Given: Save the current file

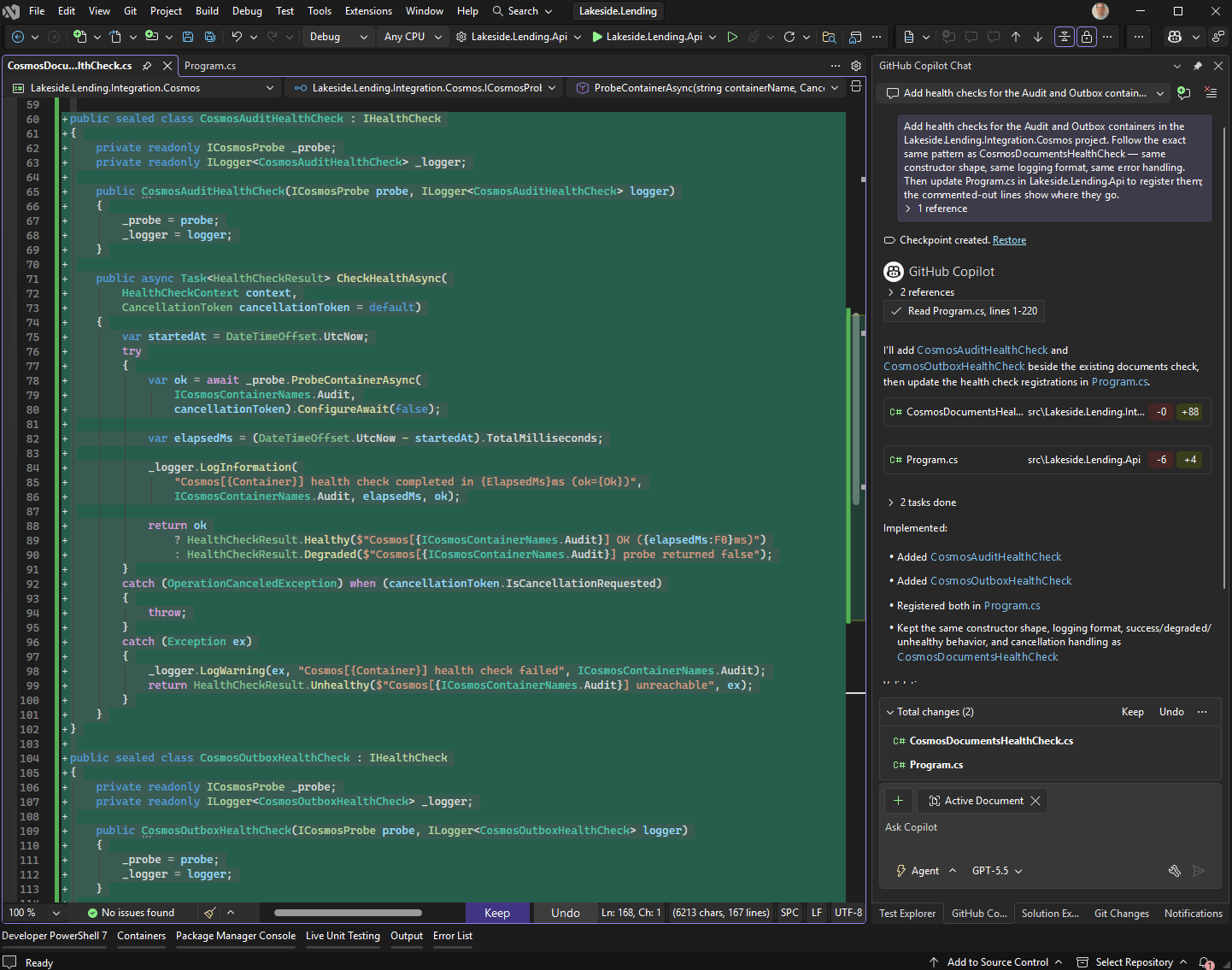Looking at the screenshot, I should click(x=187, y=37).
